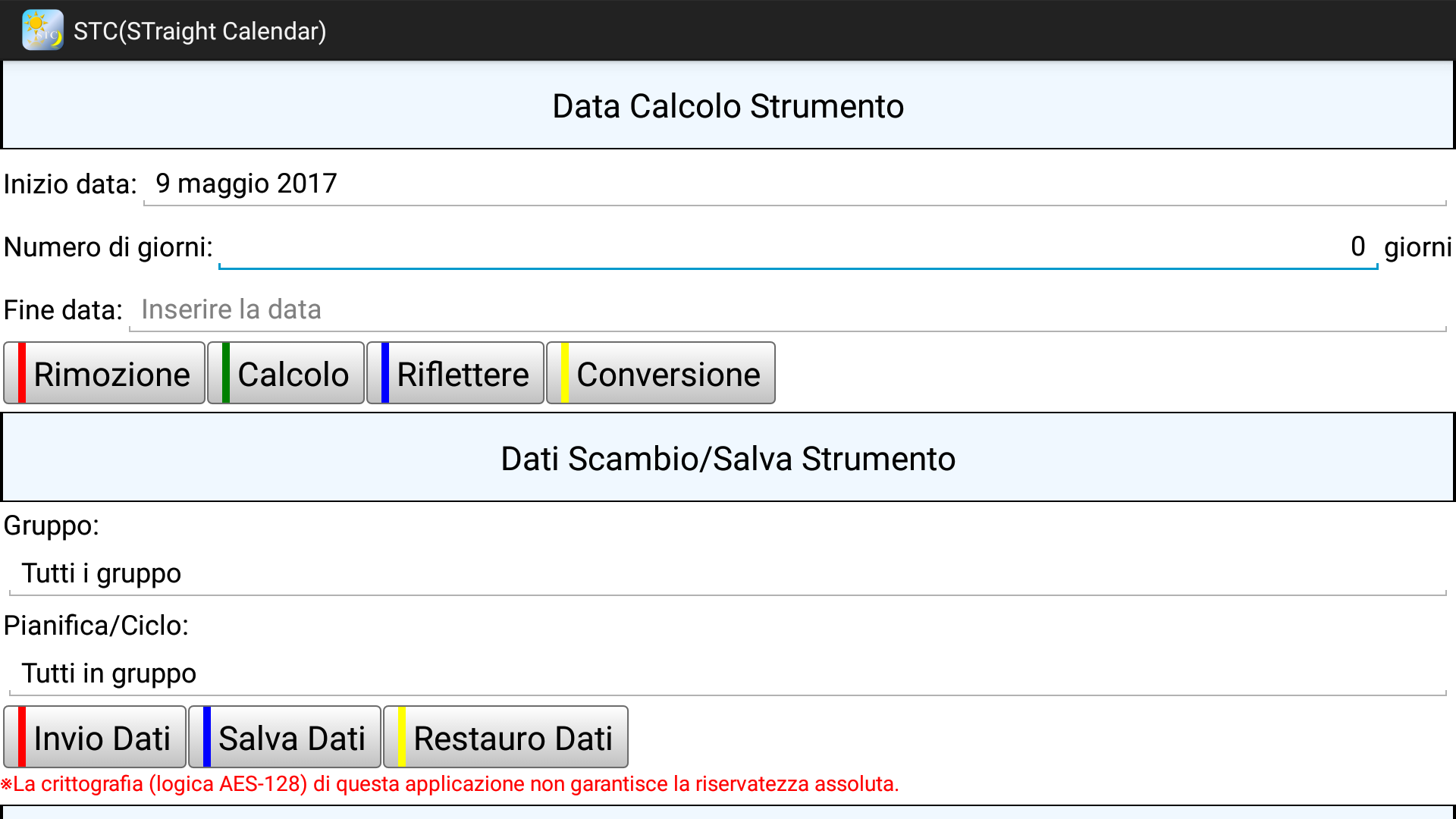
Task: Tap the Invio Dati button
Action: (x=96, y=738)
